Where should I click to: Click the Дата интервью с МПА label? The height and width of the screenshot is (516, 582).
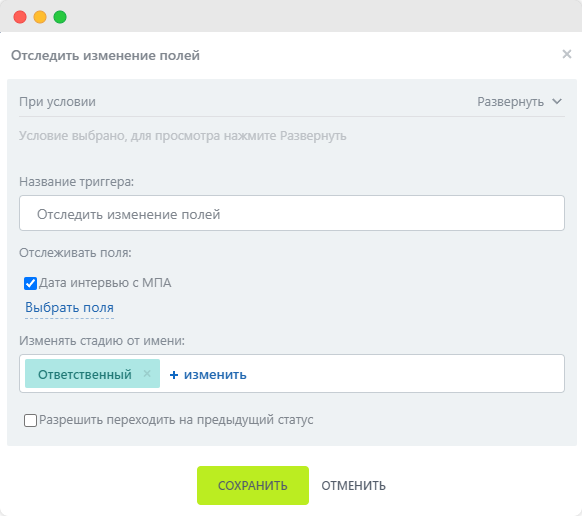[x=105, y=283]
